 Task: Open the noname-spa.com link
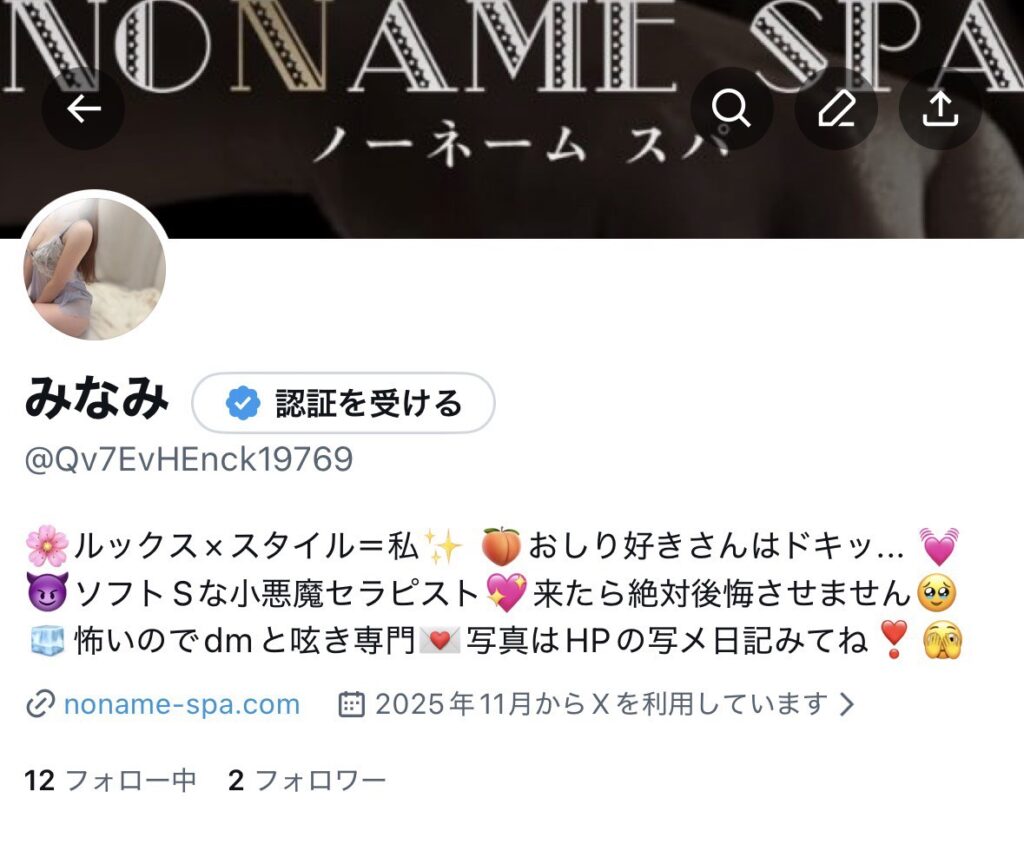[x=182, y=705]
